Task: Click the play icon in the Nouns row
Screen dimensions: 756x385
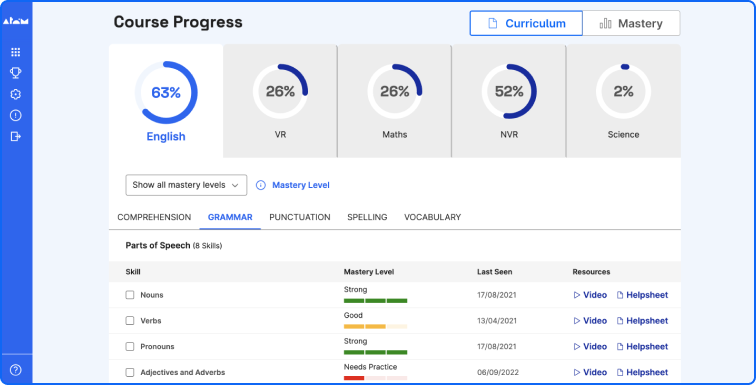Action: coord(577,295)
